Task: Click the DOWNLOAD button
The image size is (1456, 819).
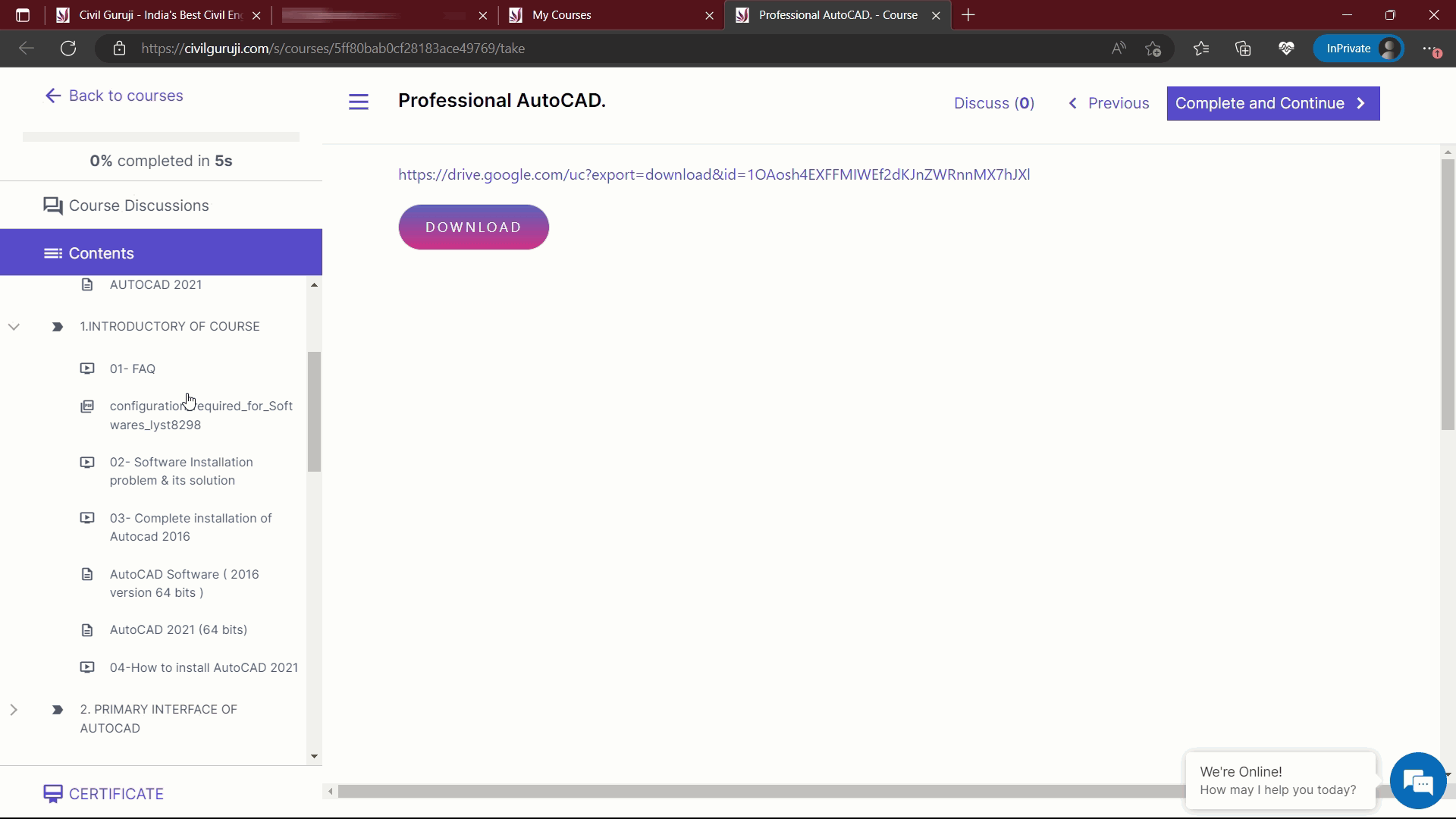Action: [x=473, y=227]
